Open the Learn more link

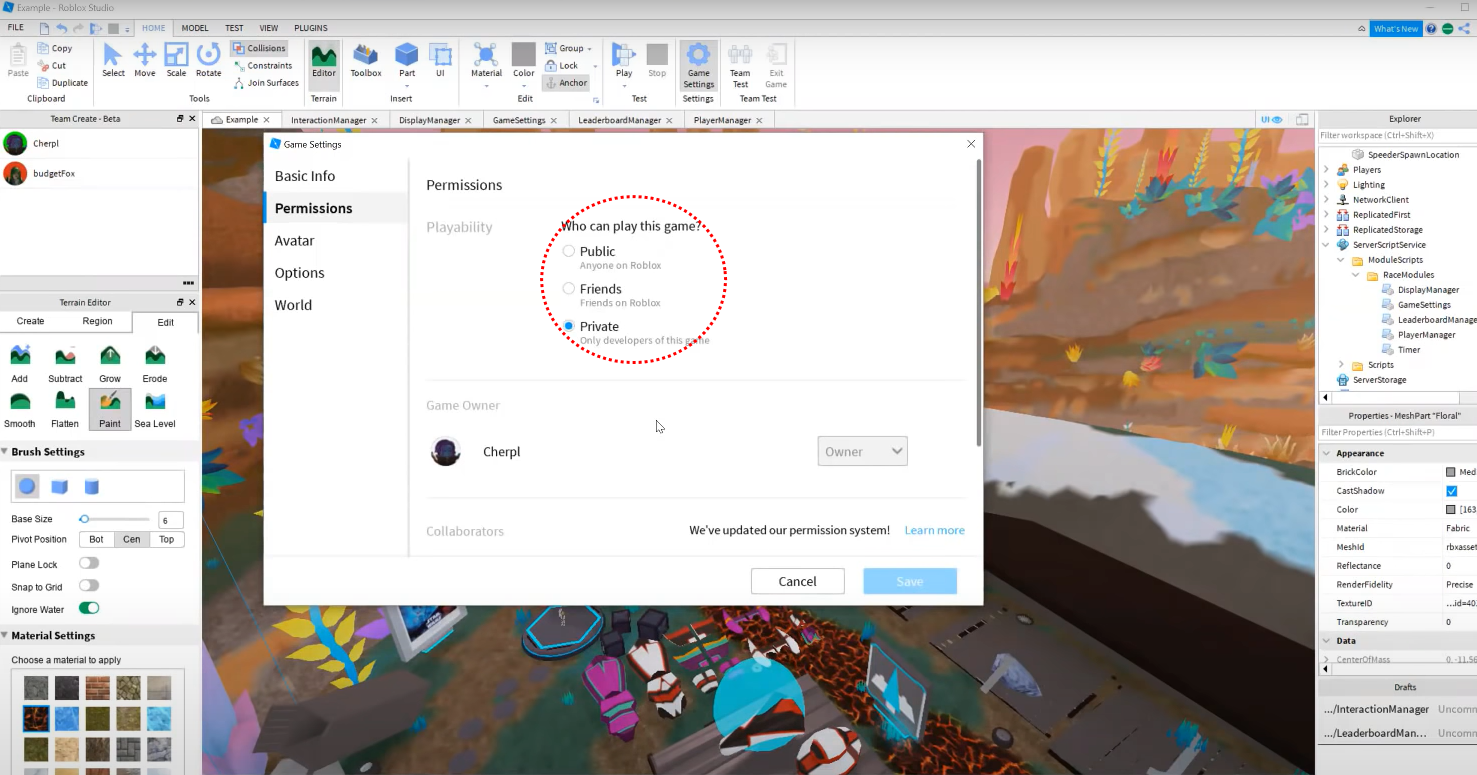(x=934, y=530)
